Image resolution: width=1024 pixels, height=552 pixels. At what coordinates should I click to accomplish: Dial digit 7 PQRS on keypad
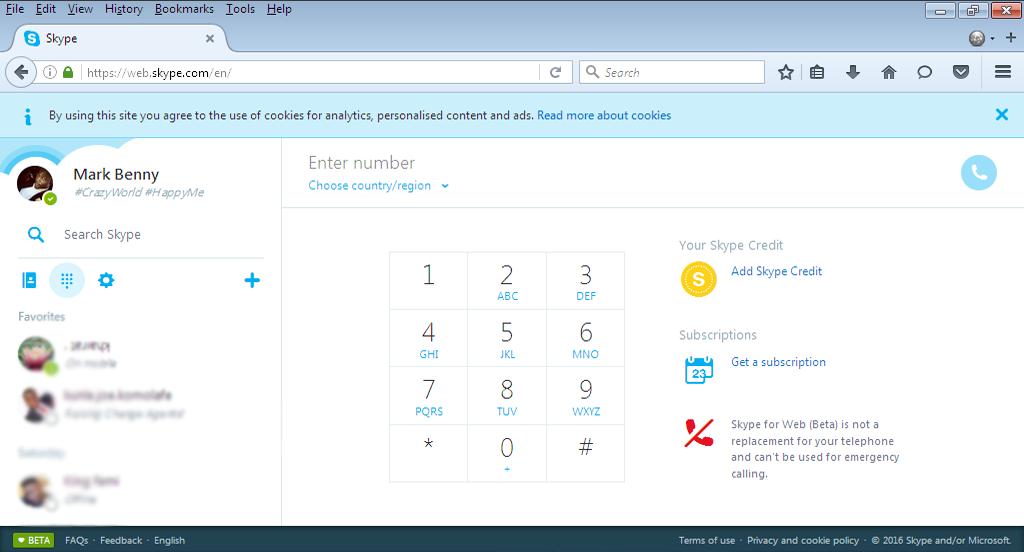click(428, 396)
